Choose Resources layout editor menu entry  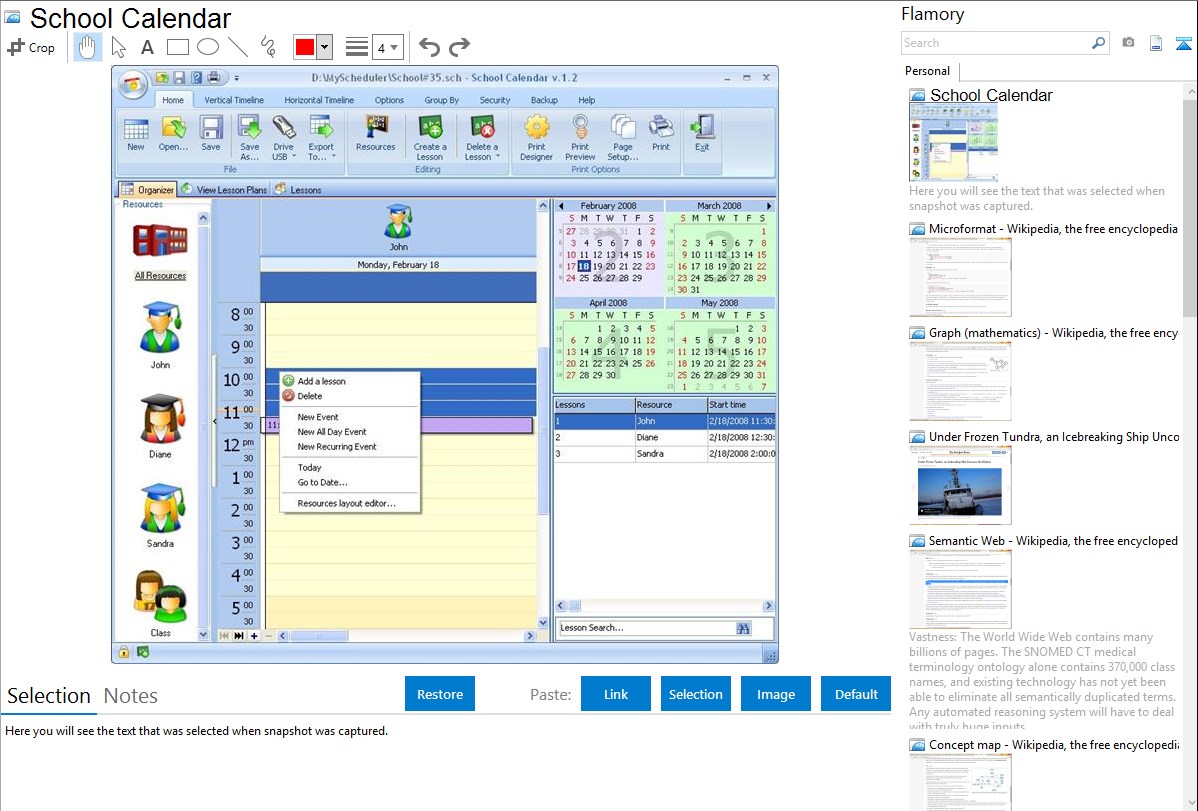[x=350, y=503]
